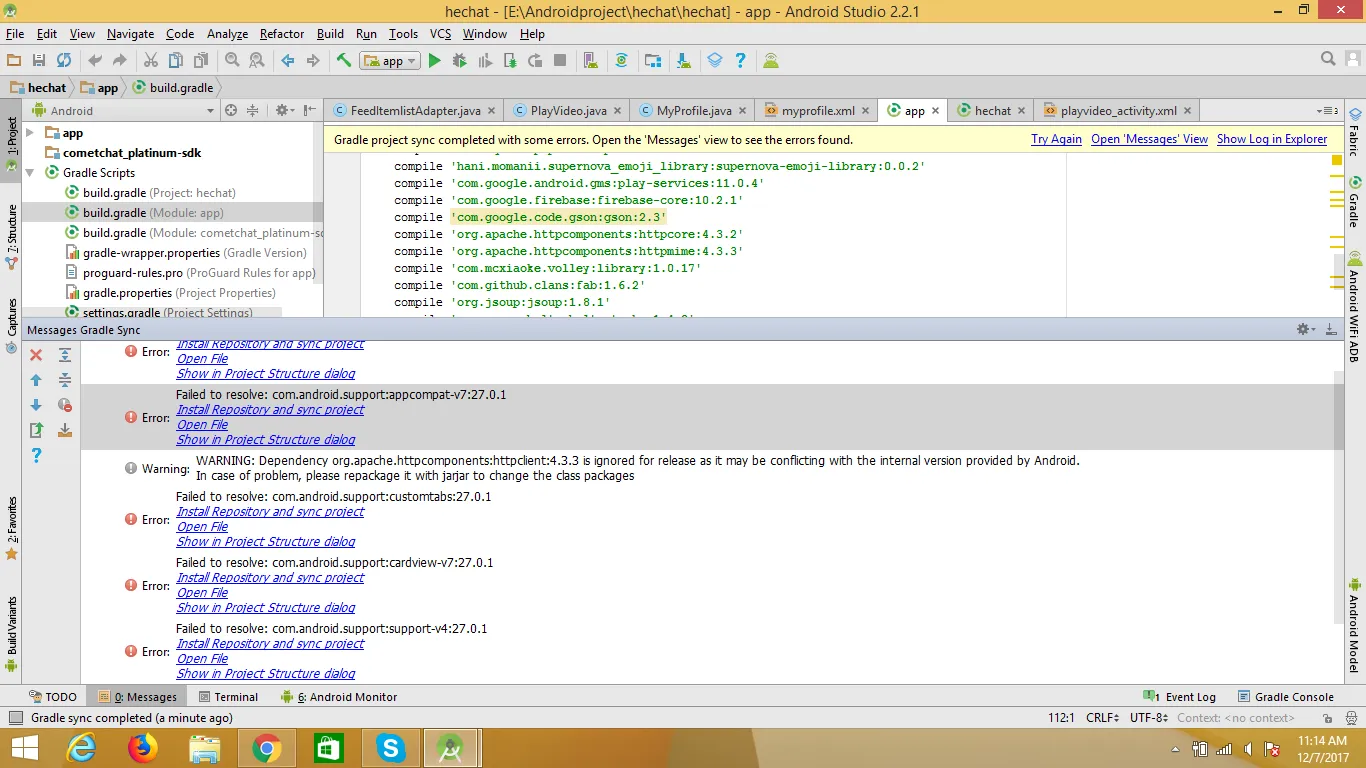This screenshot has width=1366, height=768.
Task: Click the Undo arrow in toolbar
Action: click(95, 61)
